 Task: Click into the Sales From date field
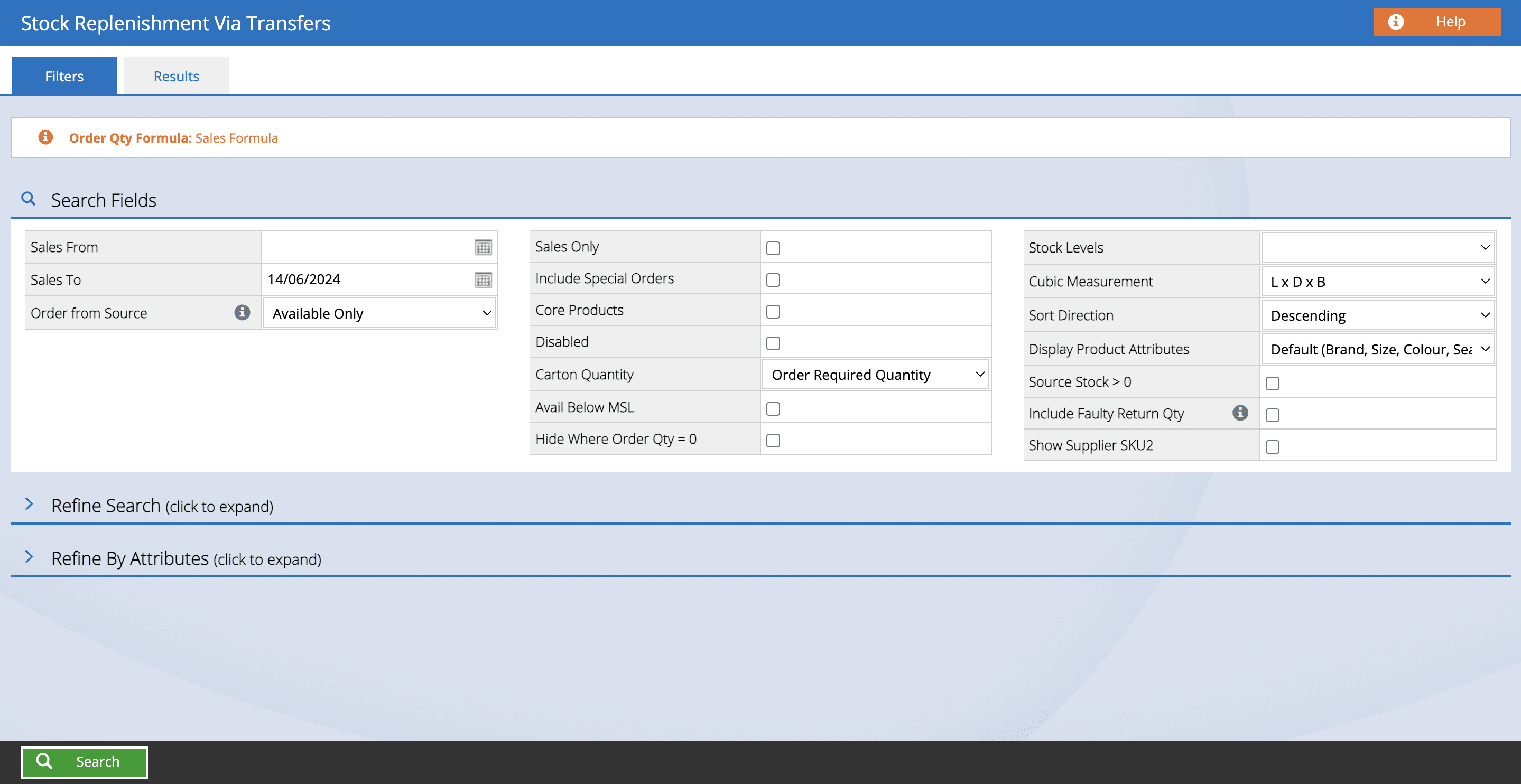coord(367,247)
